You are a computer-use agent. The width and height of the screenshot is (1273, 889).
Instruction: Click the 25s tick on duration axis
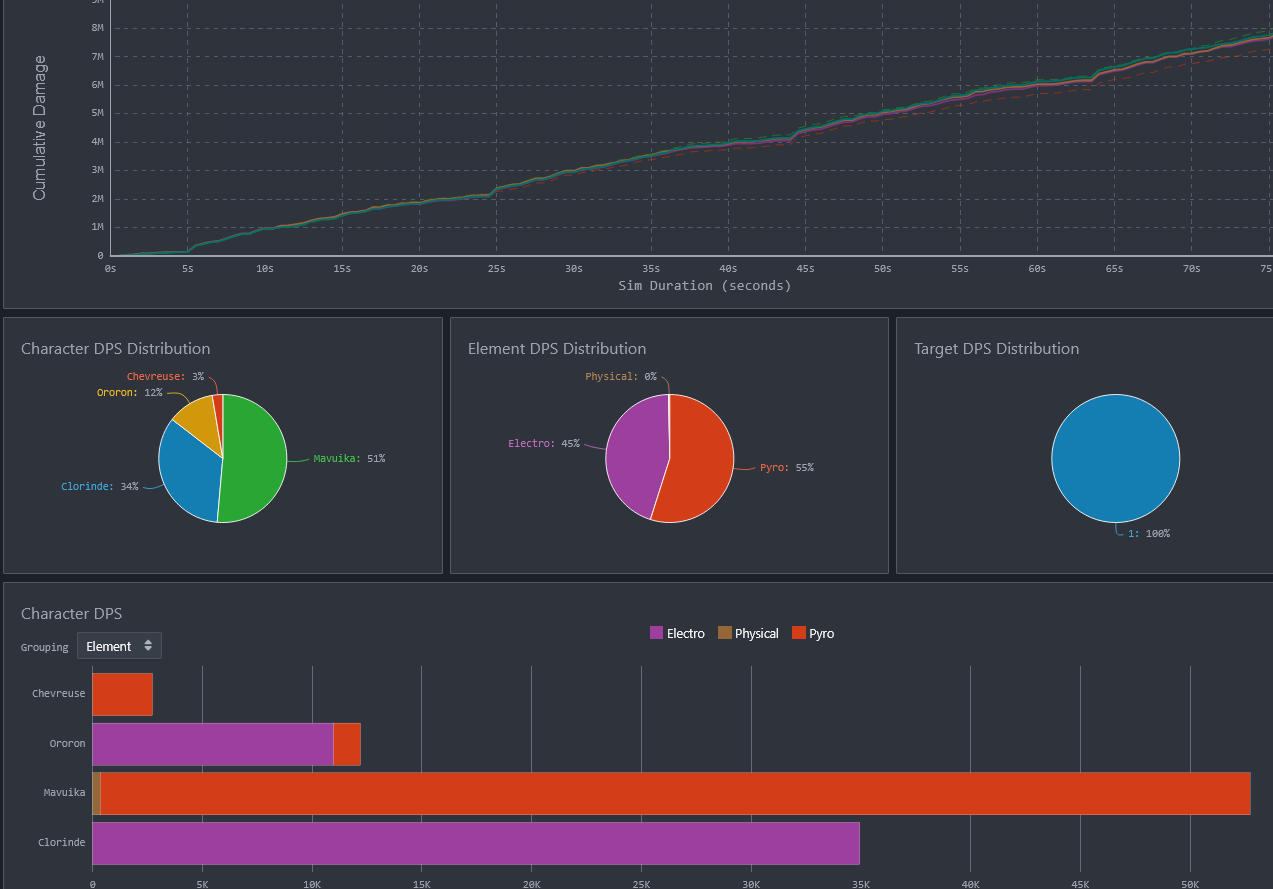[496, 269]
